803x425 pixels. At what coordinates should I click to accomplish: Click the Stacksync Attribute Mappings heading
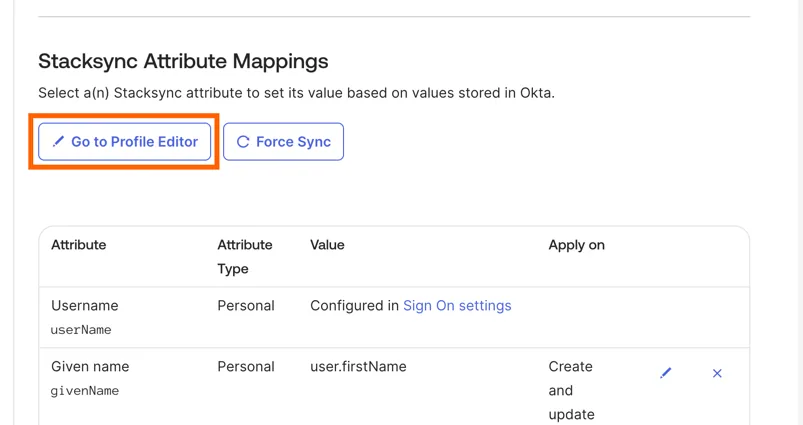coord(183,61)
